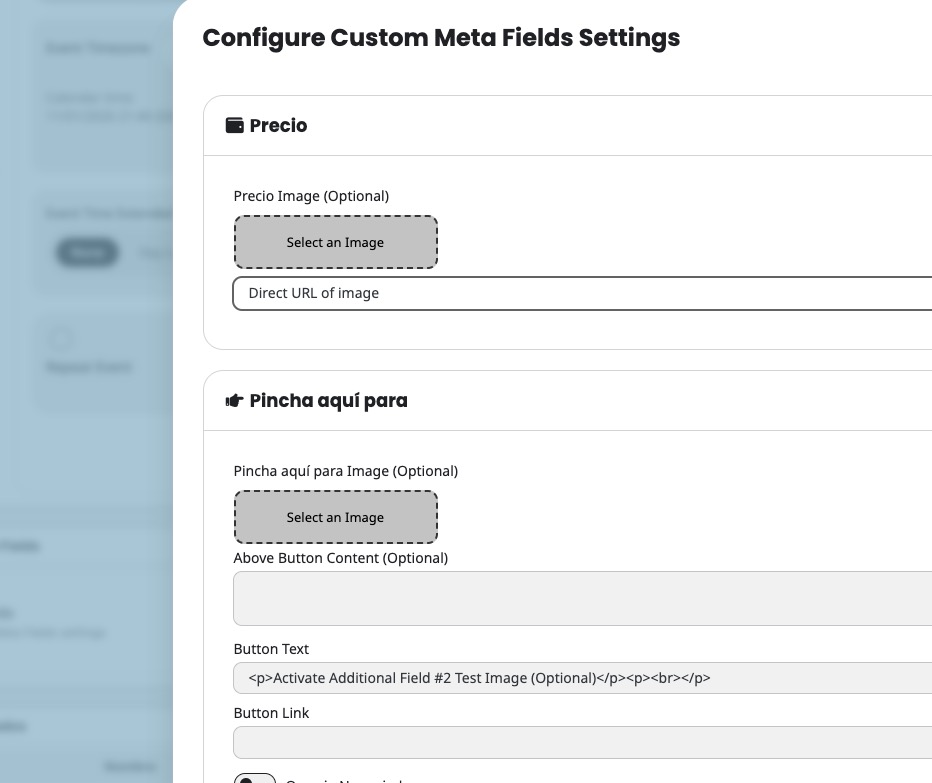Image resolution: width=932 pixels, height=783 pixels.
Task: Focus the empty Button Link field
Action: (x=582, y=742)
